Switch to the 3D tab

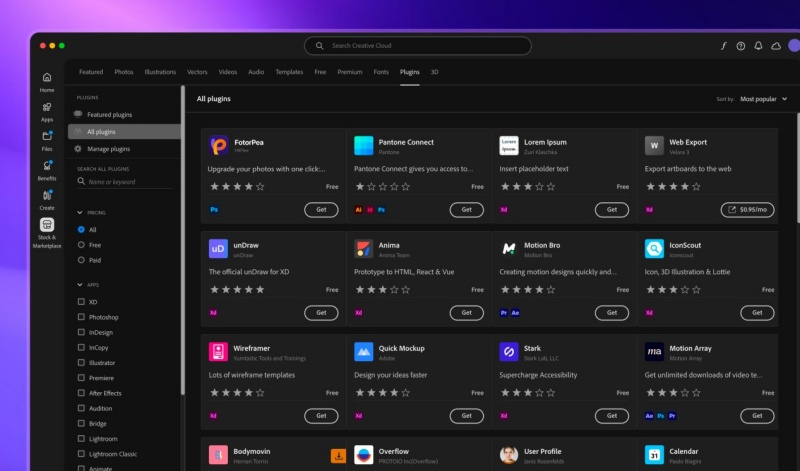[x=435, y=72]
